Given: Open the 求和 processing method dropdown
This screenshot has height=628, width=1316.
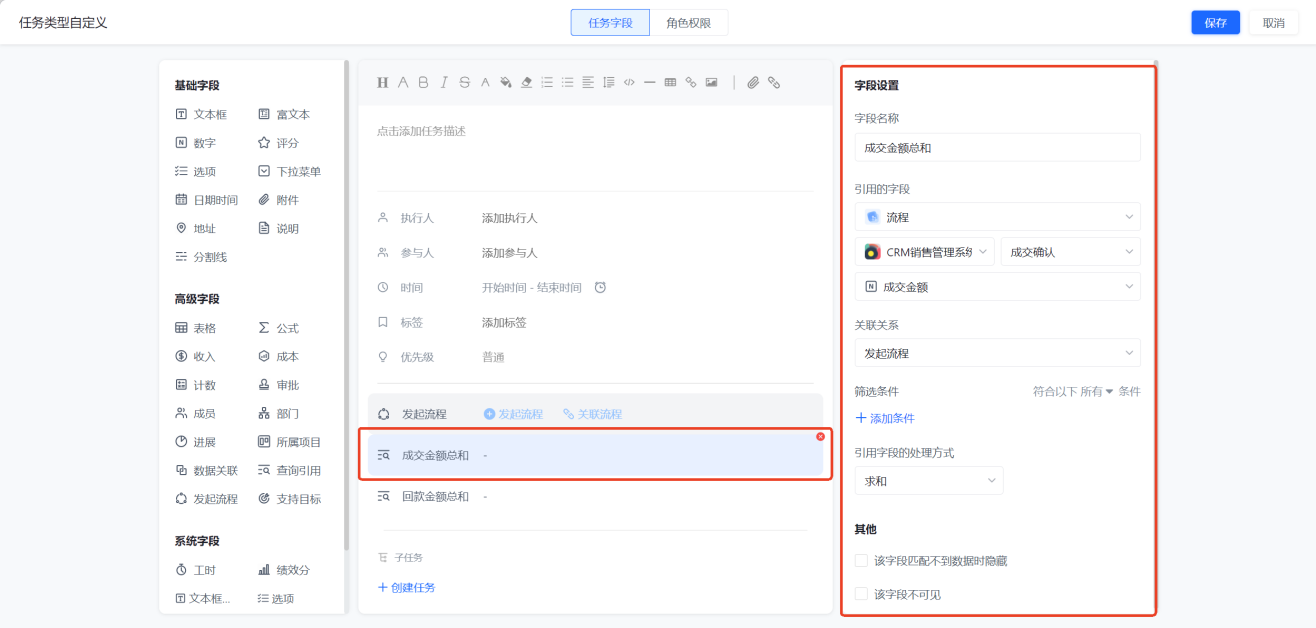Looking at the screenshot, I should [929, 481].
